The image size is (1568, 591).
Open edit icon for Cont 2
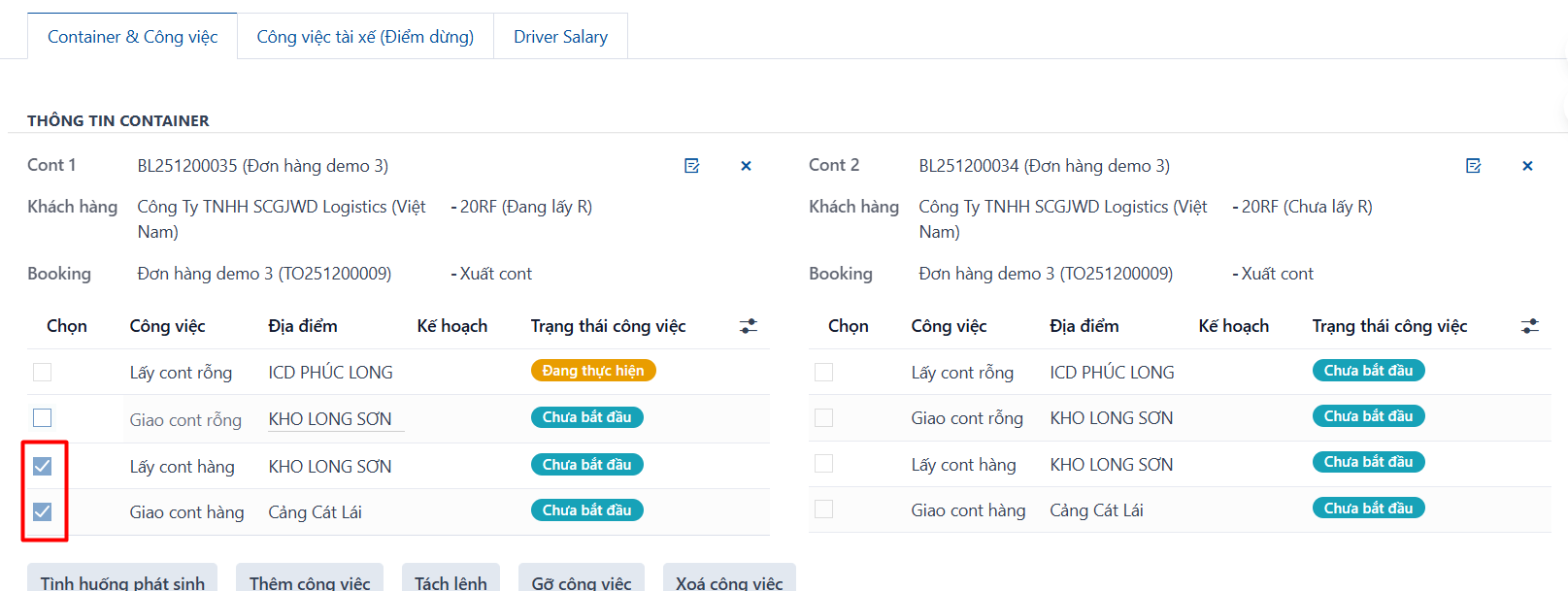click(x=1474, y=166)
